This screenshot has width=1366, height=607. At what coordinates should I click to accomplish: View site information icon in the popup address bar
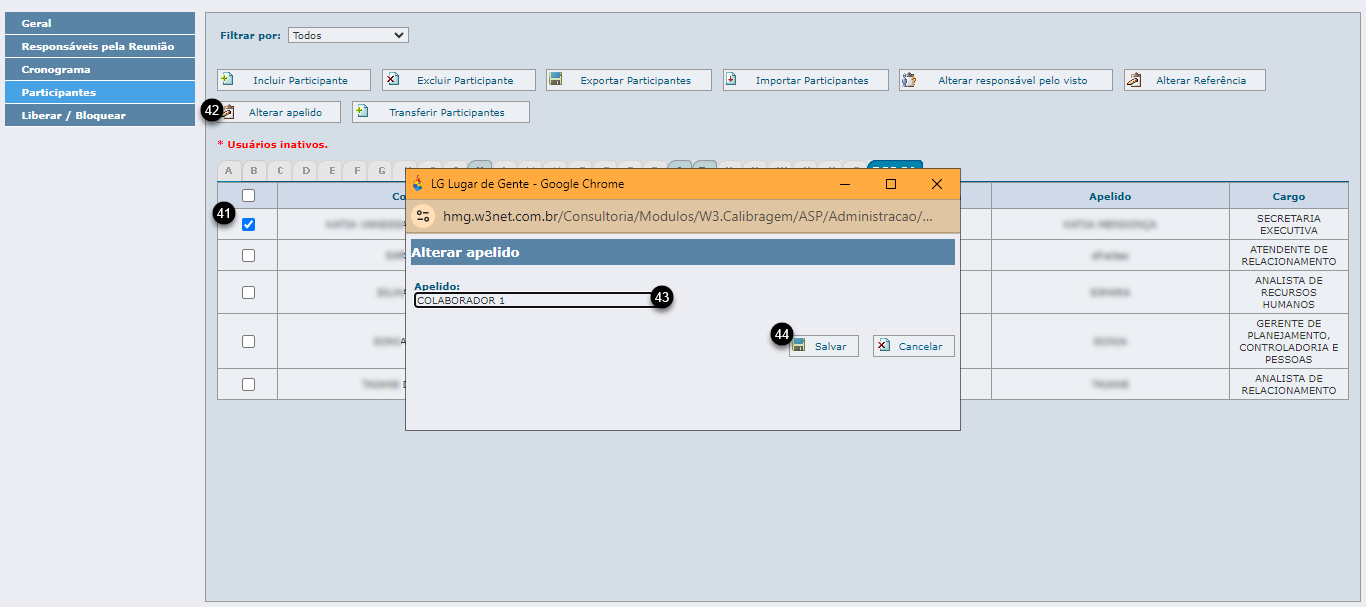tap(423, 216)
